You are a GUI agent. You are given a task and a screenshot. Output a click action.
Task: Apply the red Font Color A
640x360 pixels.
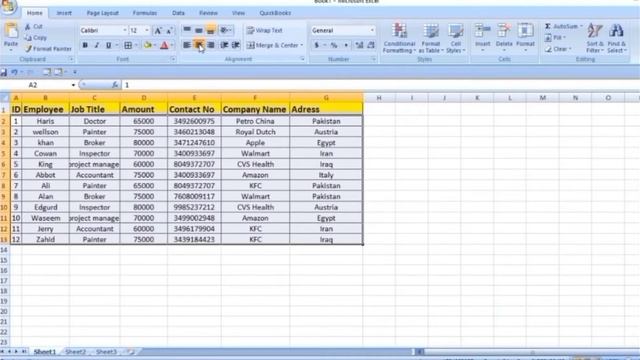[164, 45]
